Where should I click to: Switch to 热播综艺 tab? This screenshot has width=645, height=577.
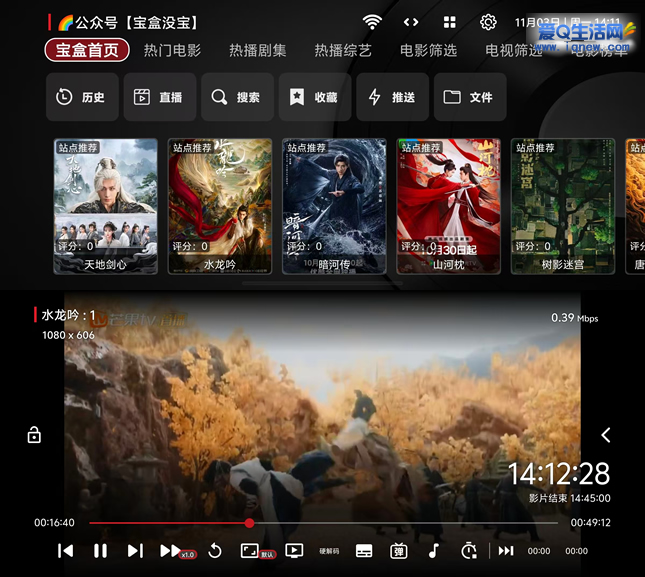coord(343,50)
